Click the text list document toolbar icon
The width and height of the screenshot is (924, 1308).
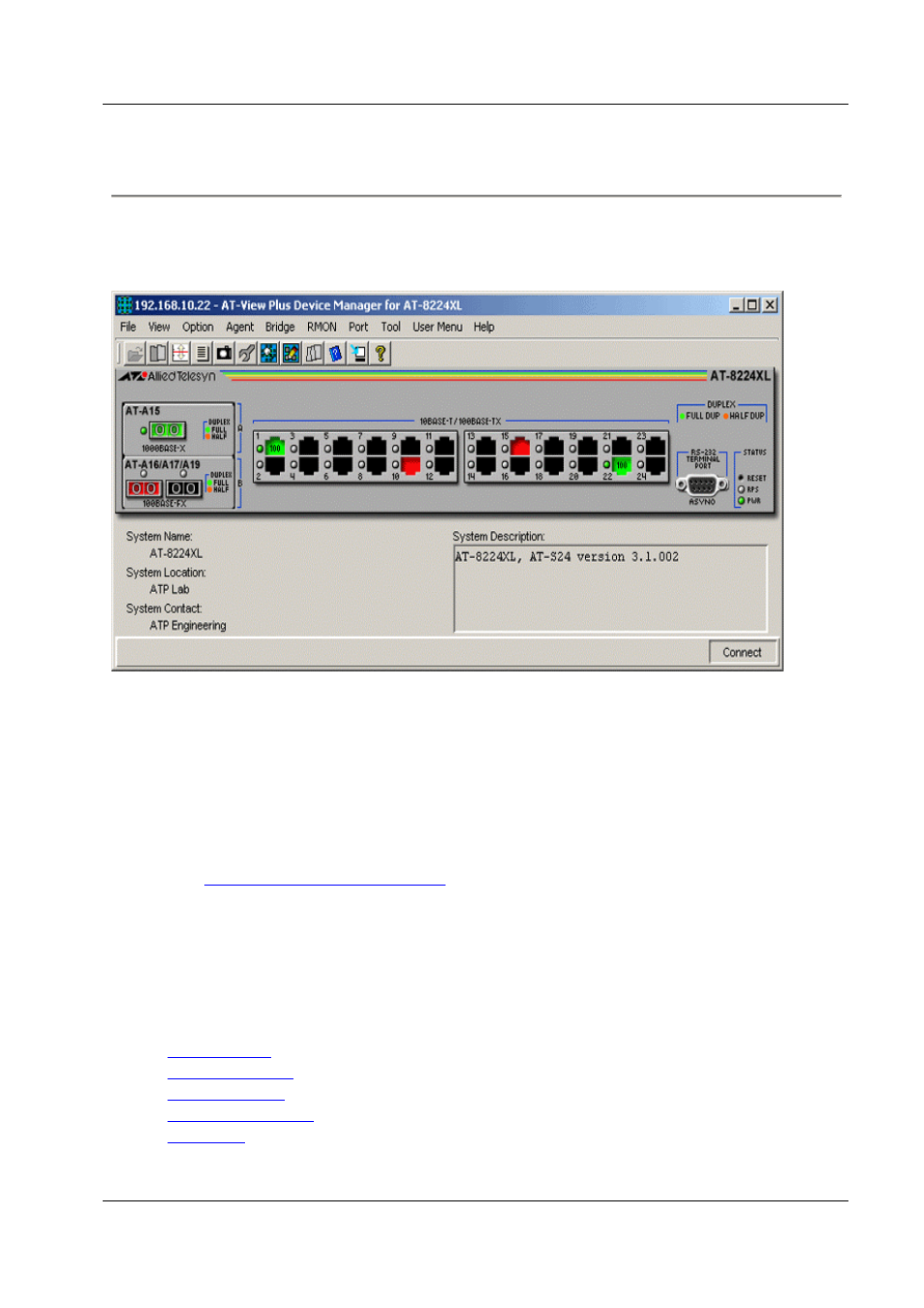(202, 354)
